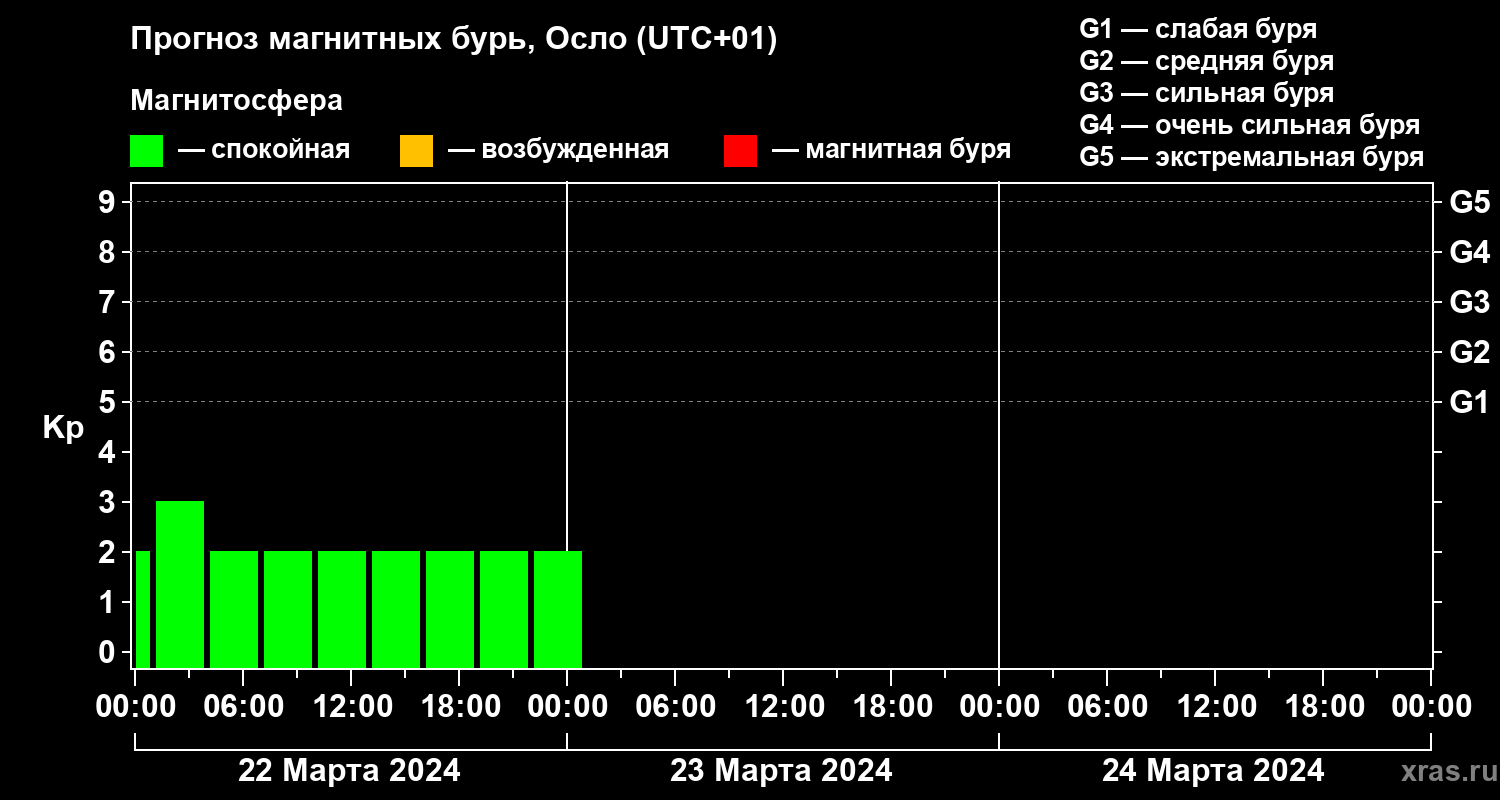The image size is (1500, 800).
Task: Click the '23 Марта 2024' date label
Action: point(781,771)
